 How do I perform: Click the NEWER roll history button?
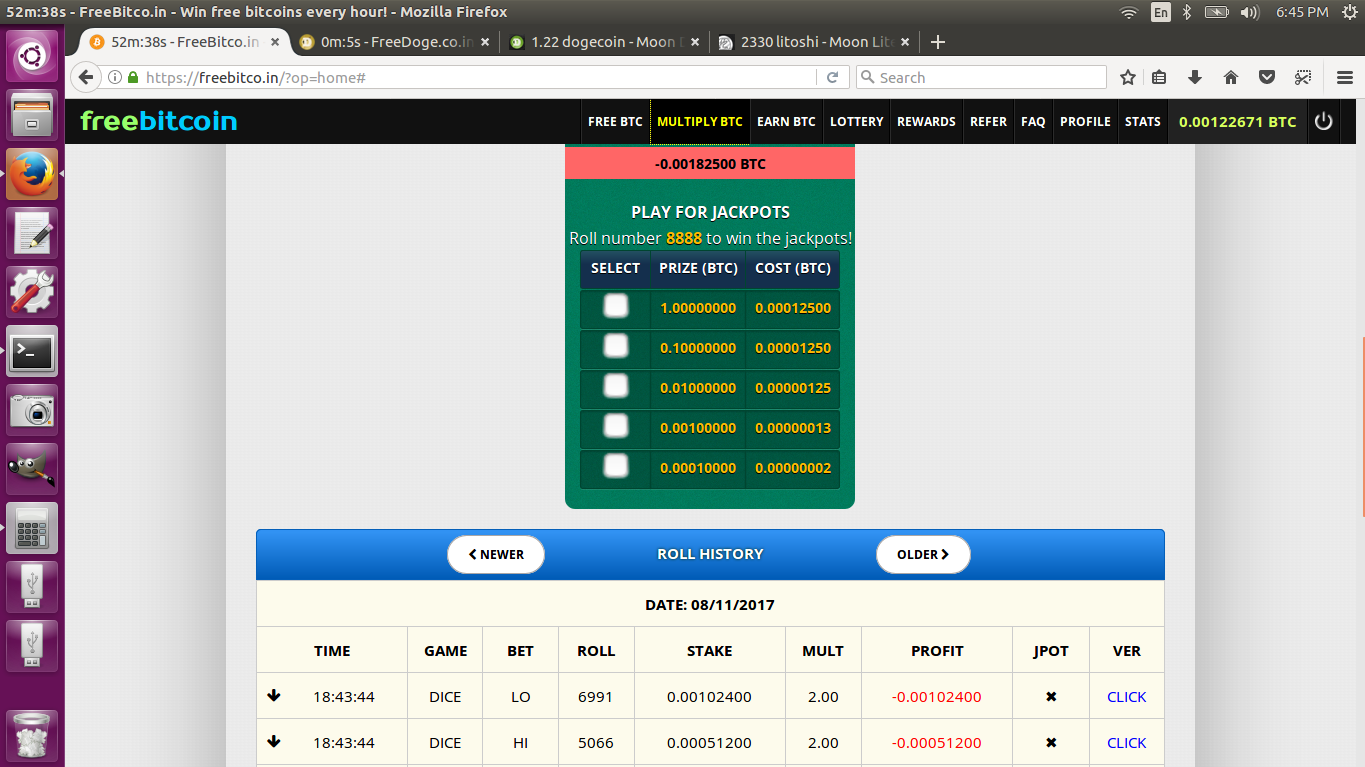496,555
